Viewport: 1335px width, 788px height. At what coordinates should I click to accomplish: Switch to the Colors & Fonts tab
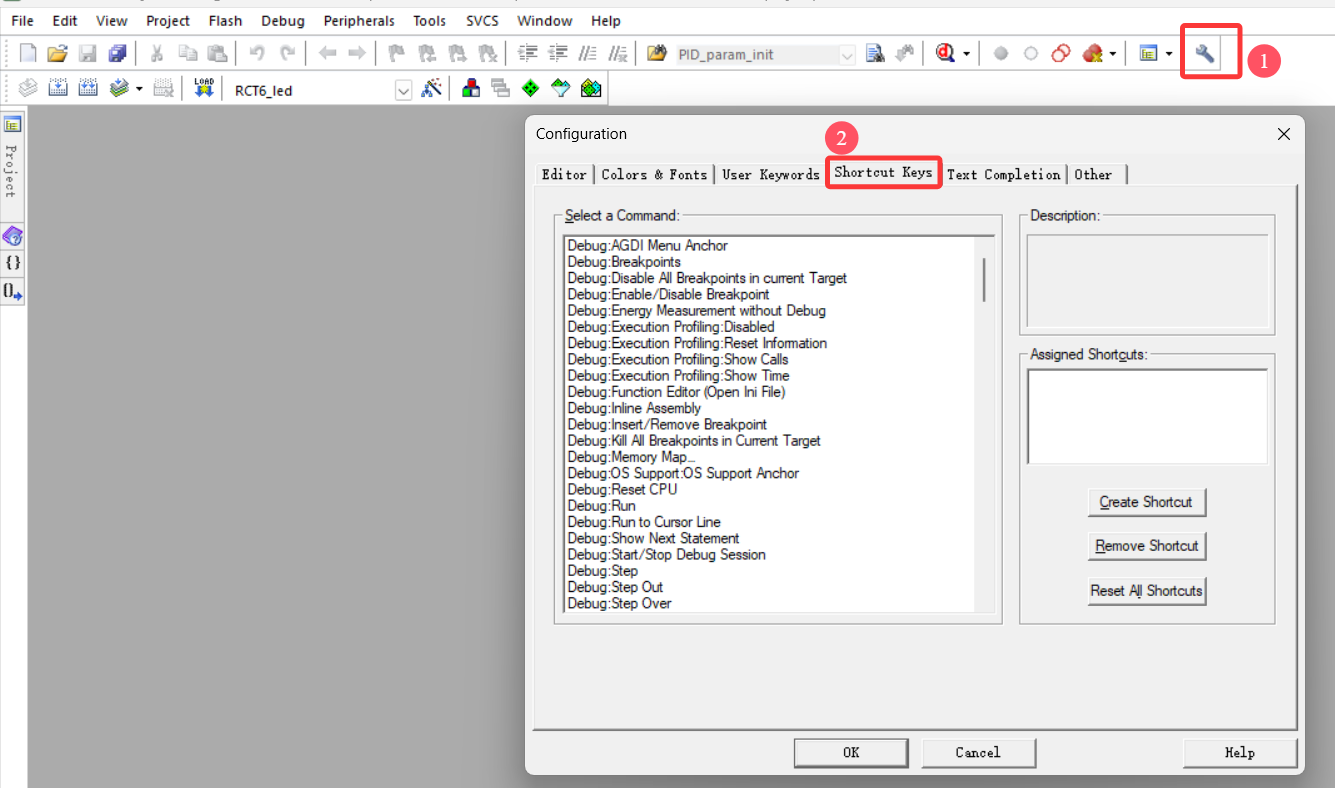[x=654, y=174]
